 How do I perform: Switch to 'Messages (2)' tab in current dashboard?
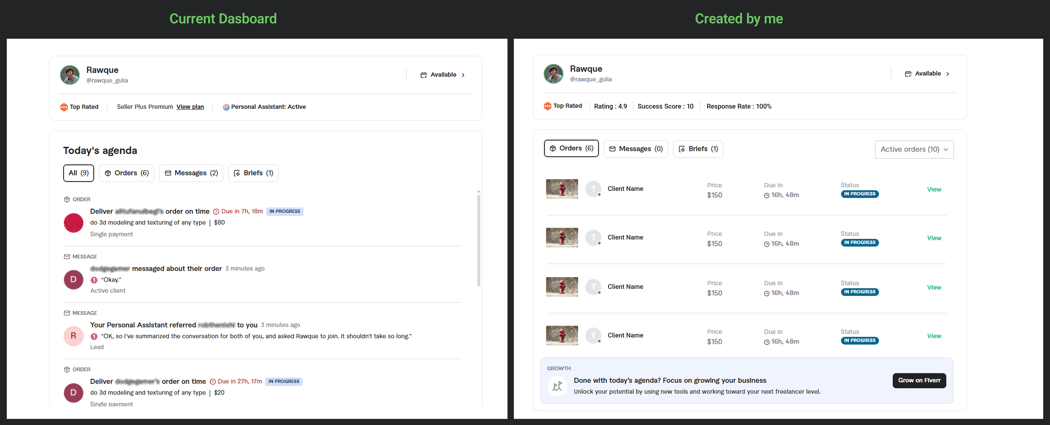[191, 173]
